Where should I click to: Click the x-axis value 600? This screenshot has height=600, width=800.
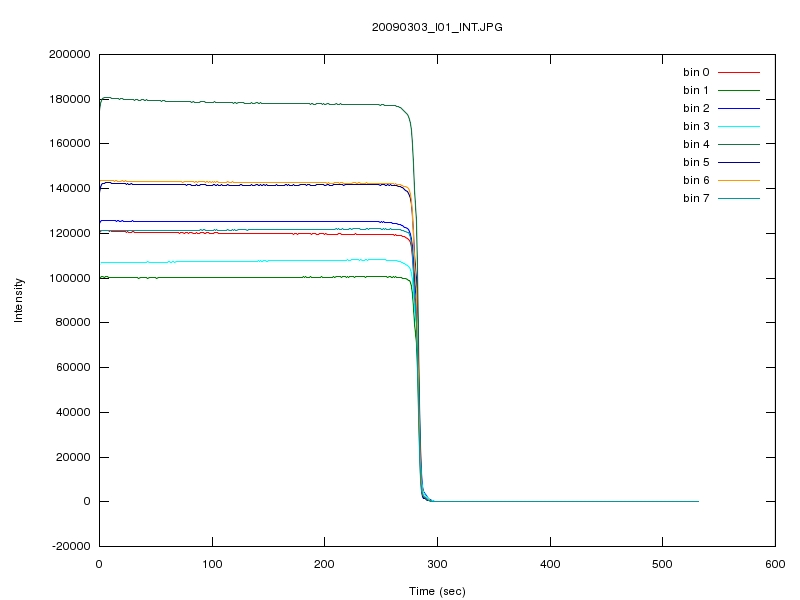point(775,564)
